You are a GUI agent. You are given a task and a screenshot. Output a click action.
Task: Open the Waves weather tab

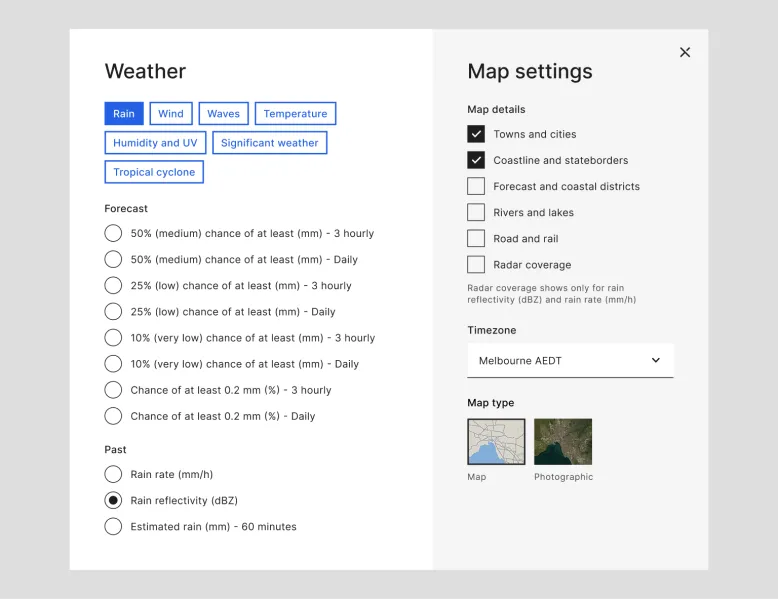[x=223, y=114]
